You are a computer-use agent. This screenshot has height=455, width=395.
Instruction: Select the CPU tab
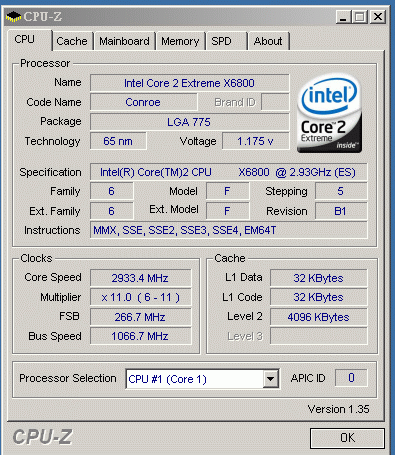[29, 40]
